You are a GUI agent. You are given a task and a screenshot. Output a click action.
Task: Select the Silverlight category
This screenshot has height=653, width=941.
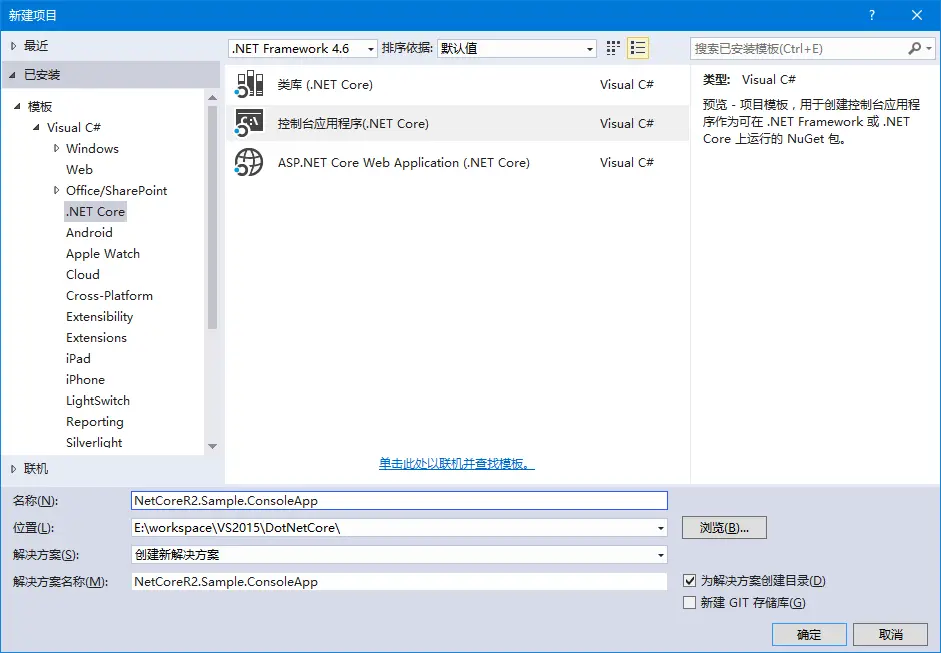pos(94,442)
